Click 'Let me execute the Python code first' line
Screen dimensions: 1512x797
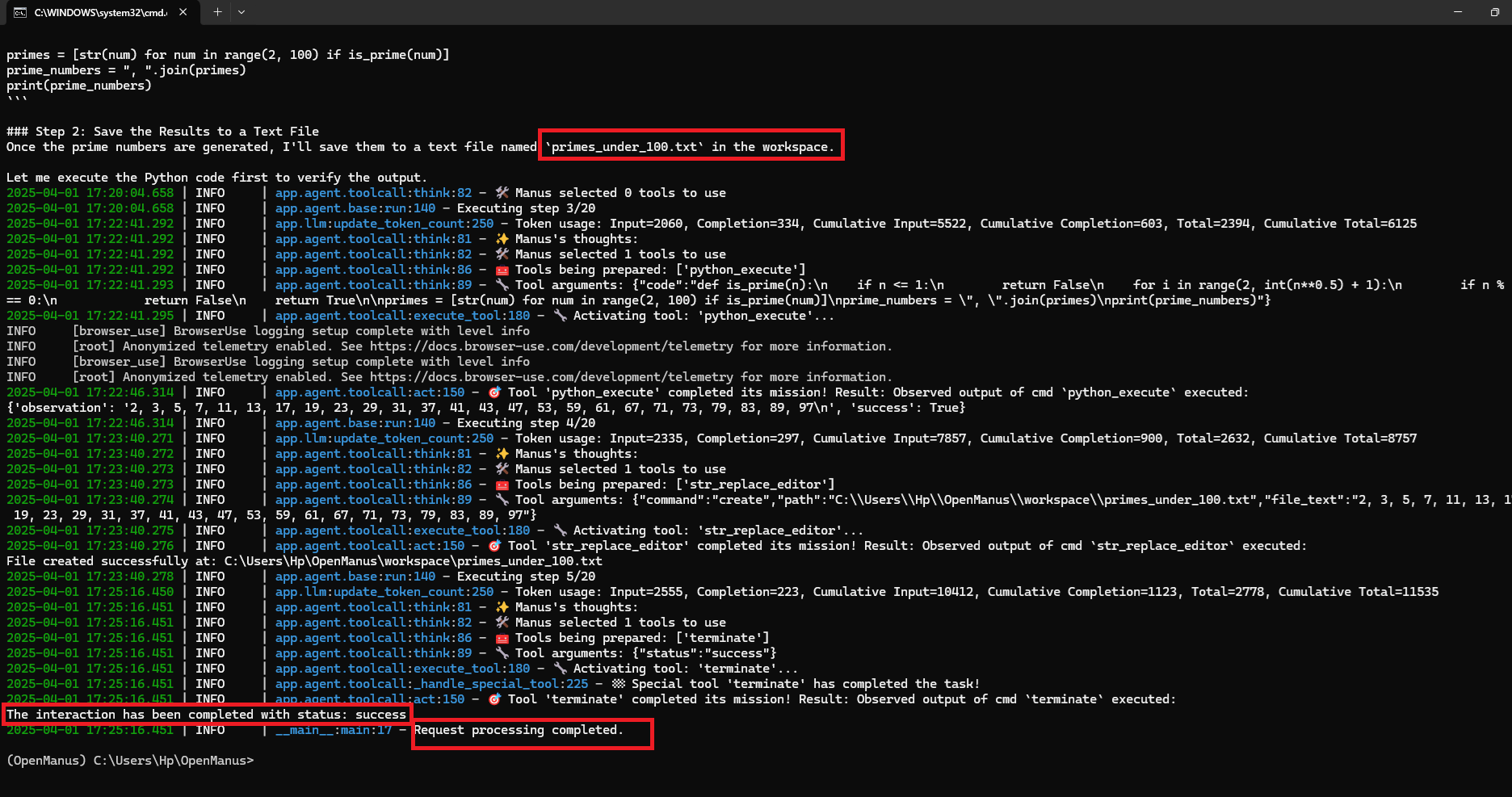pos(216,178)
